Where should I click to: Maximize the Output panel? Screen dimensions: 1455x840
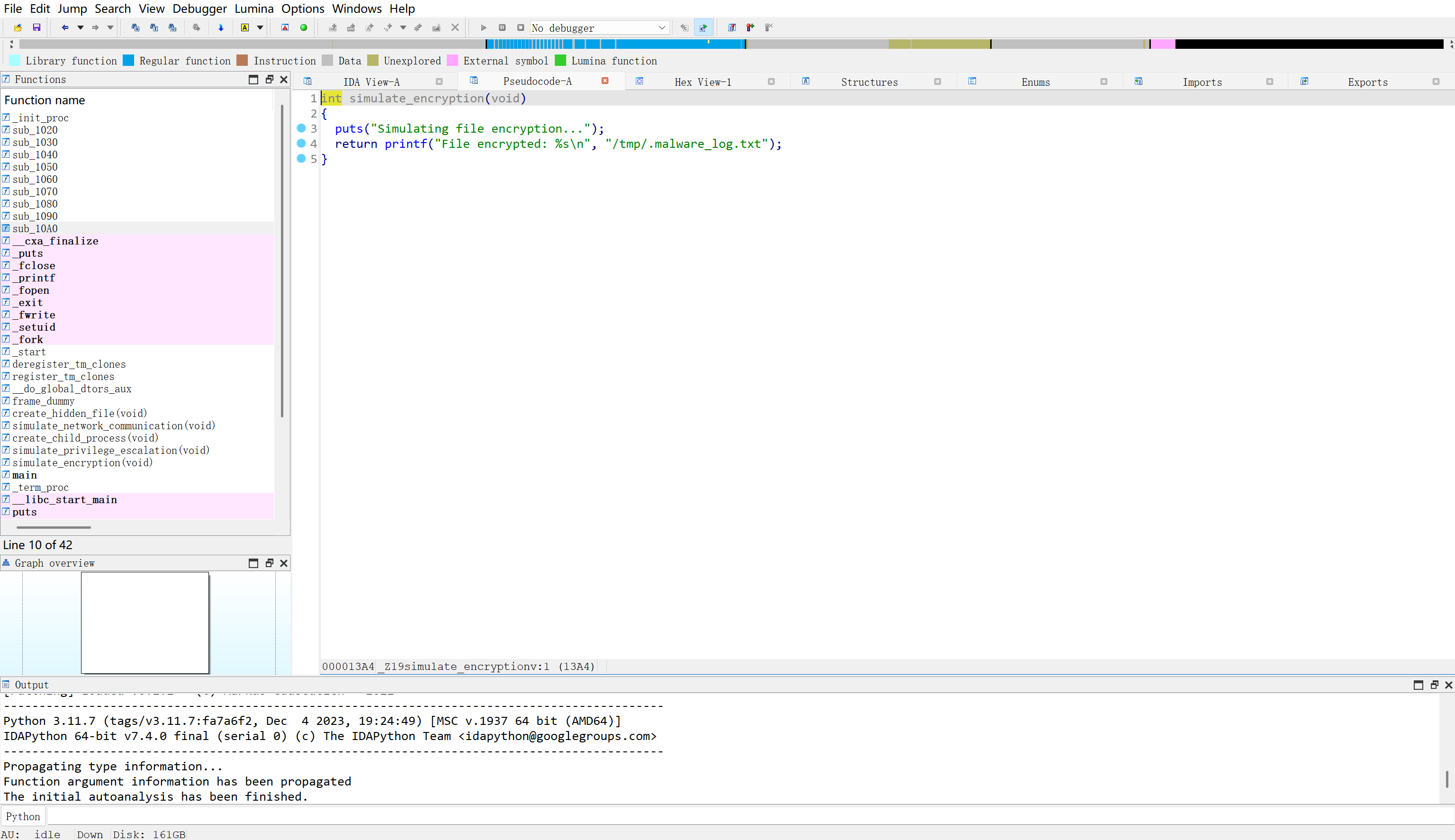(1418, 685)
